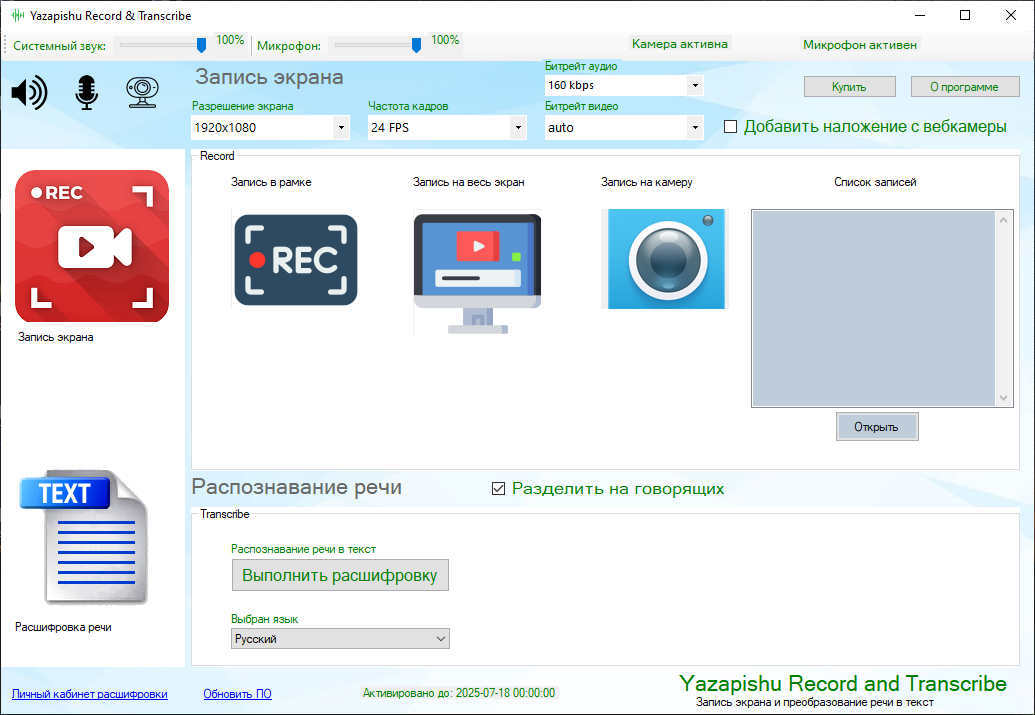Screen dimensions: 1035x715
Task: Open the red REC screen recording section
Action: click(x=92, y=246)
